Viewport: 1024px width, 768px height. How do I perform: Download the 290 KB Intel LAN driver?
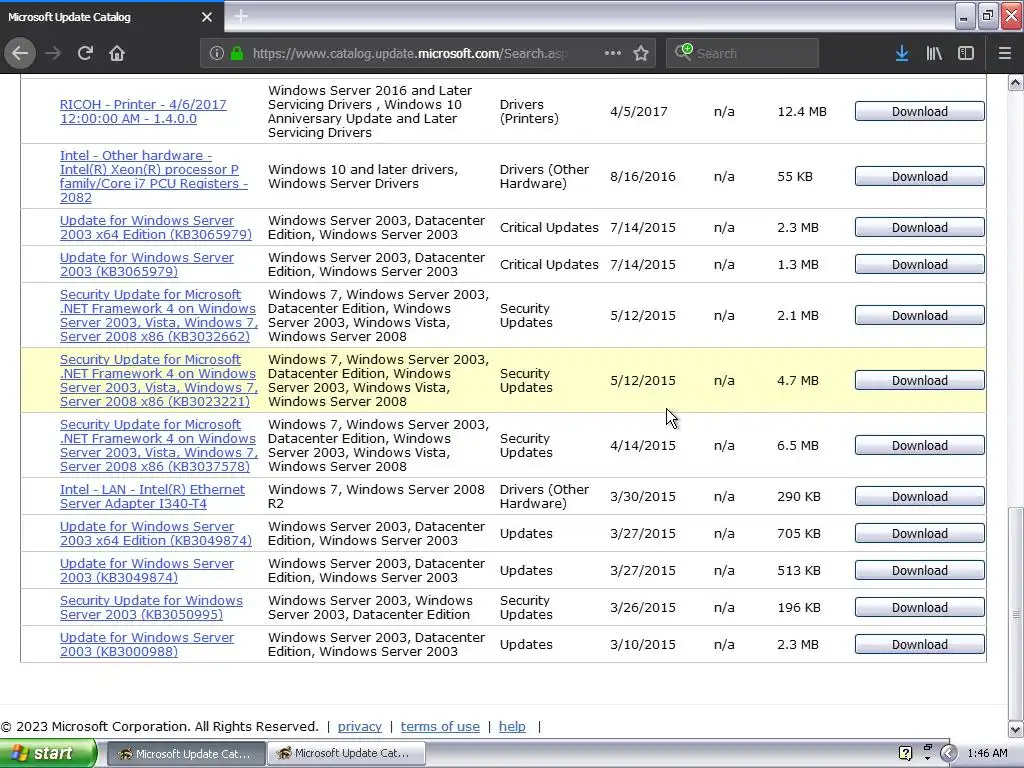[920, 496]
